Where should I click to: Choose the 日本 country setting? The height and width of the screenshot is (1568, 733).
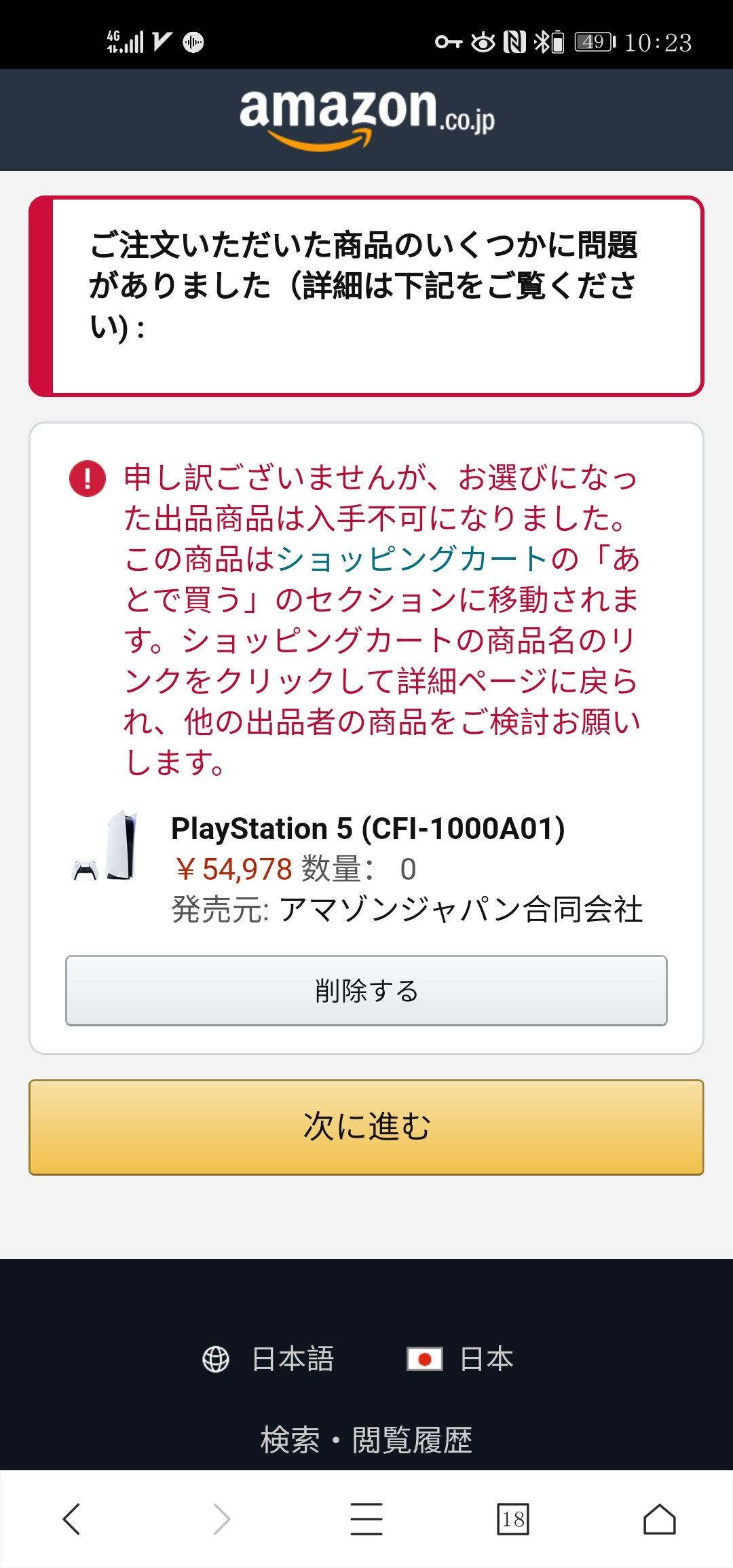click(x=487, y=1359)
